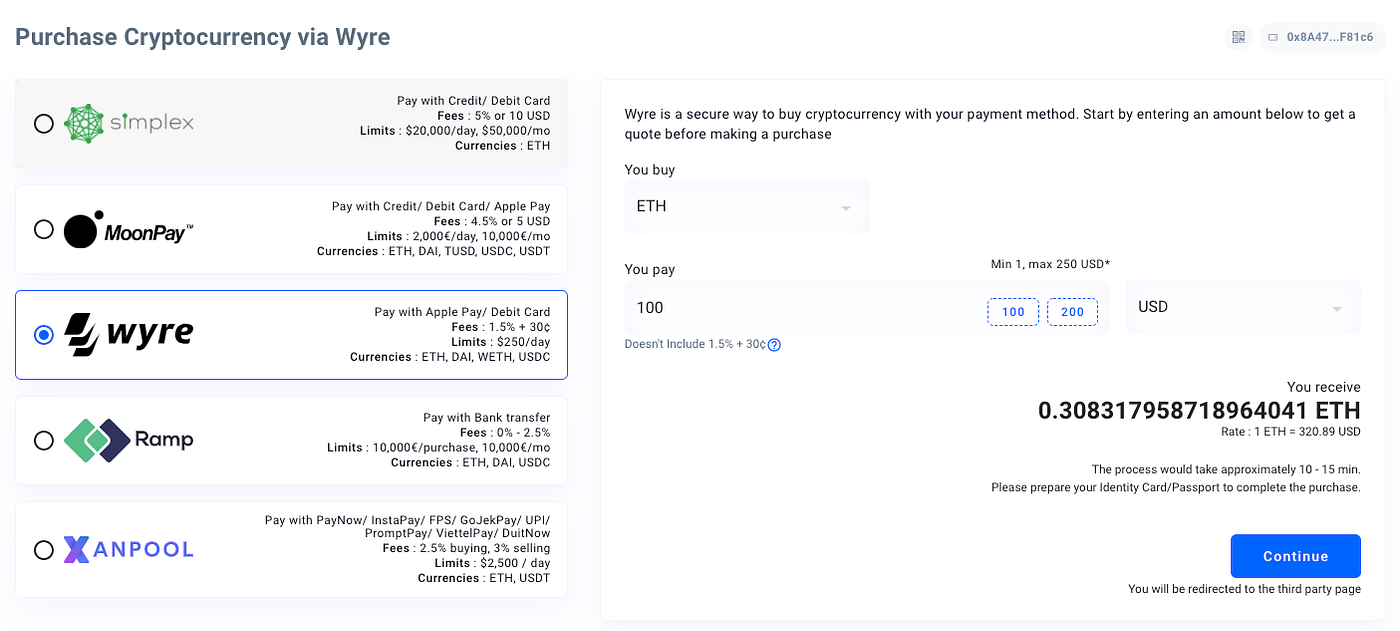Screen dimensions: 1400x631
Task: Click the XanPool logo
Action: tap(128, 549)
